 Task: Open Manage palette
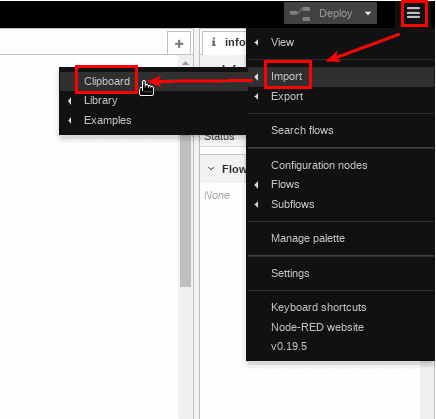click(x=340, y=238)
